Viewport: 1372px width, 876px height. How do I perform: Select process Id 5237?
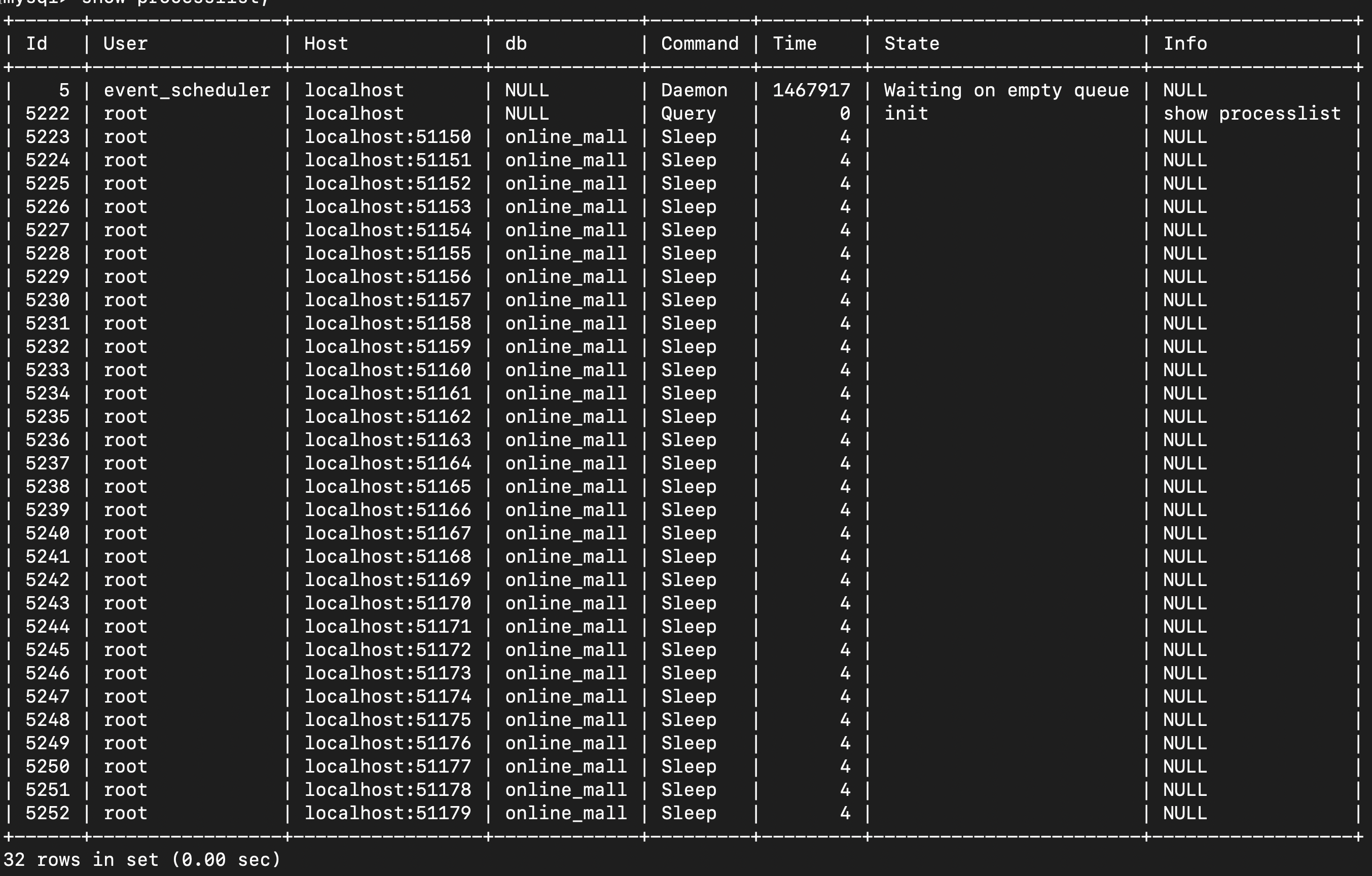[x=47, y=464]
